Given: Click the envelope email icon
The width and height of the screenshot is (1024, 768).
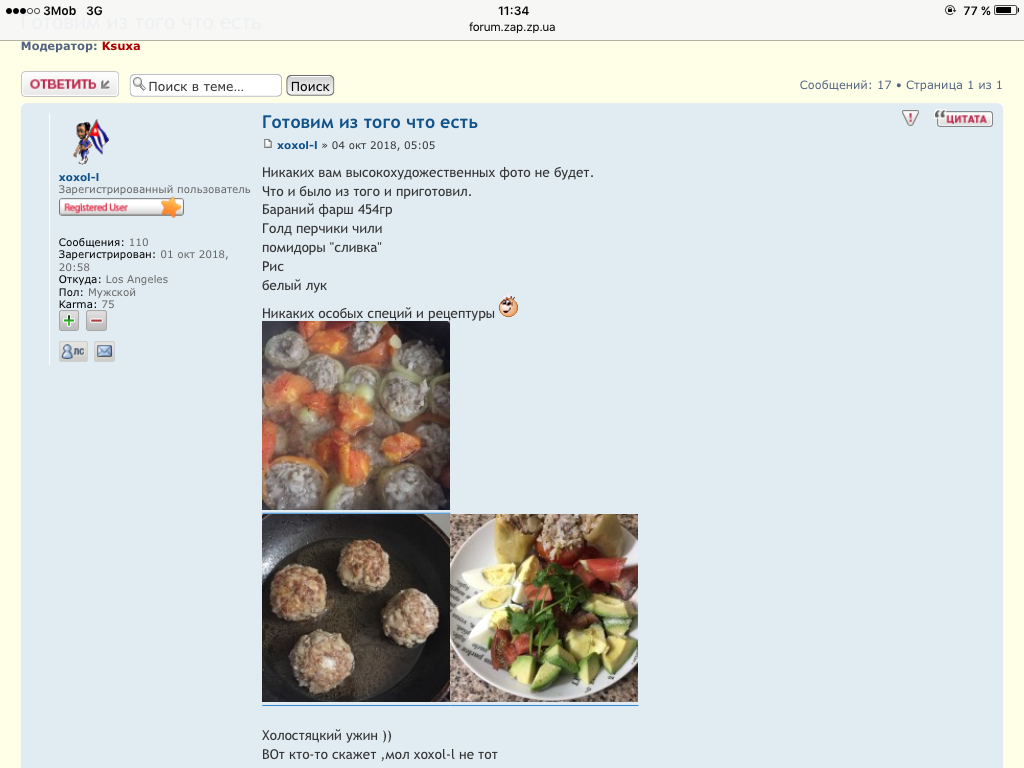Looking at the screenshot, I should tap(104, 351).
